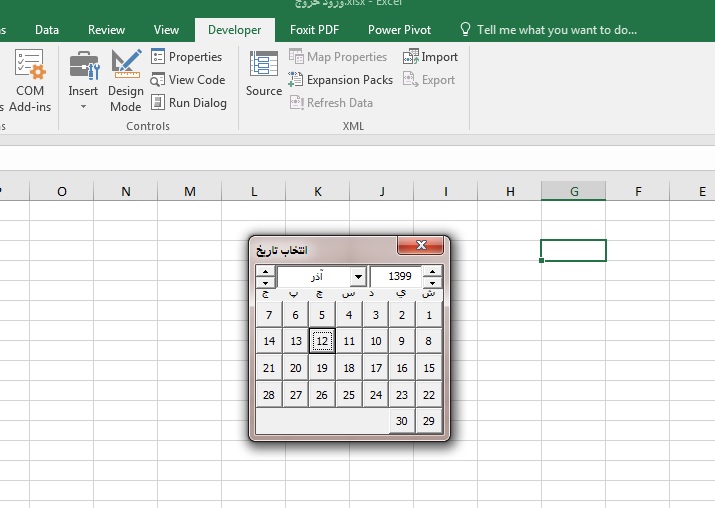Pick day 30 in the calendar
This screenshot has height=508, width=715.
402,421
